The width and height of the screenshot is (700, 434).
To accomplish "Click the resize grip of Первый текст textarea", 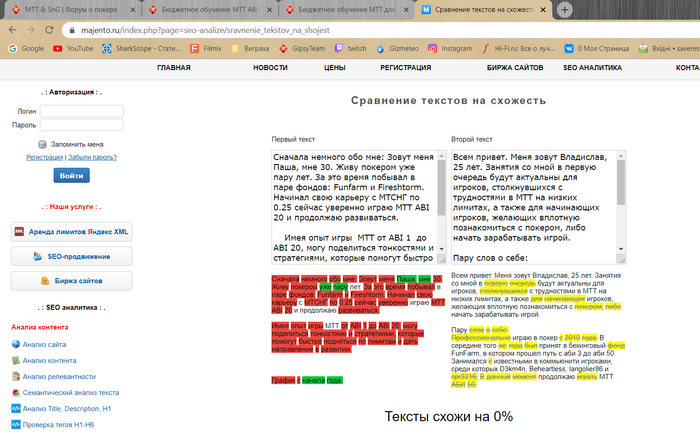I will point(442,259).
